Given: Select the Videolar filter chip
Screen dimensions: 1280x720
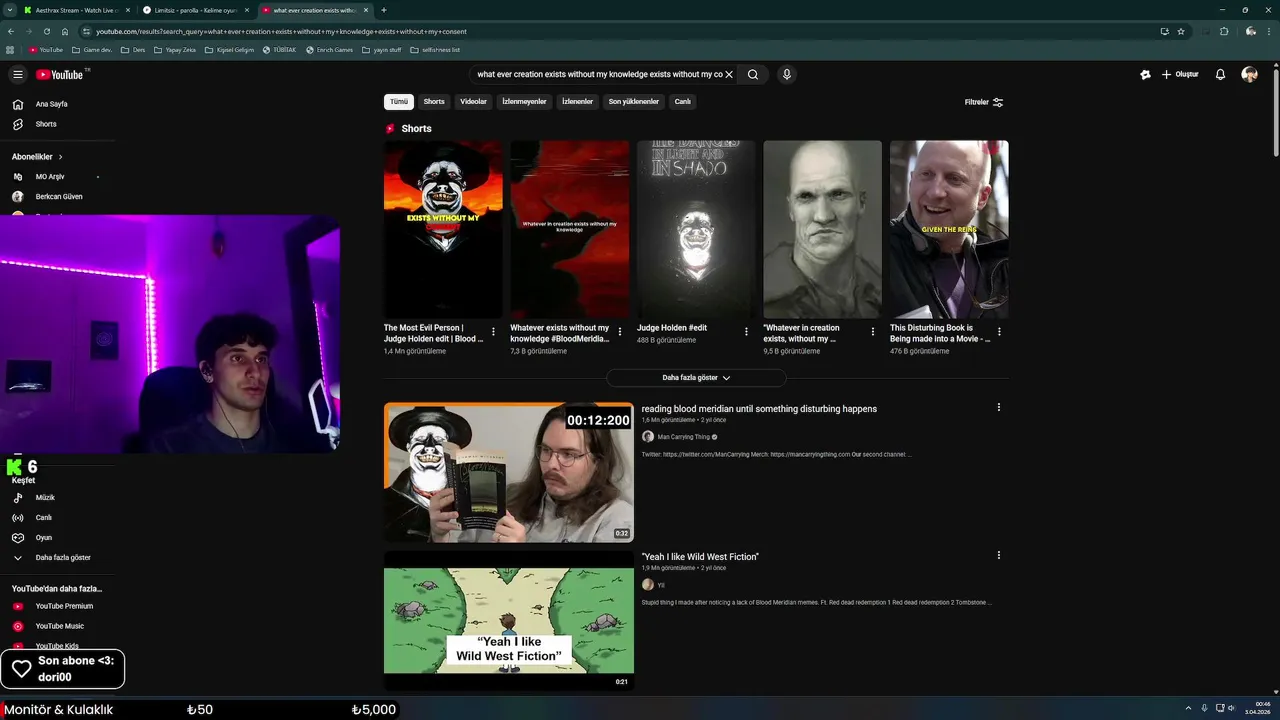Looking at the screenshot, I should click(x=473, y=102).
